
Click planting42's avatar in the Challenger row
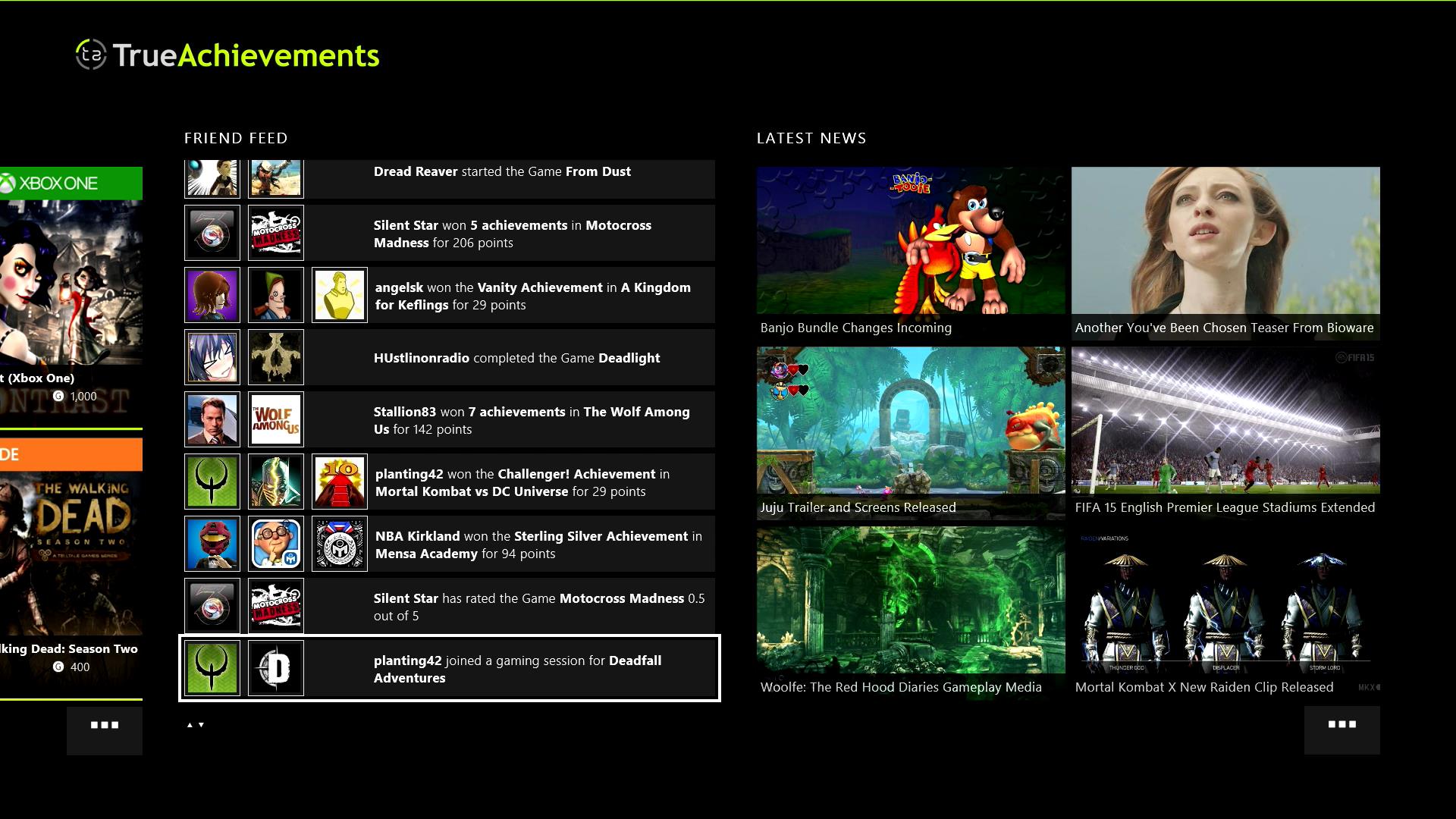pyautogui.click(x=212, y=482)
